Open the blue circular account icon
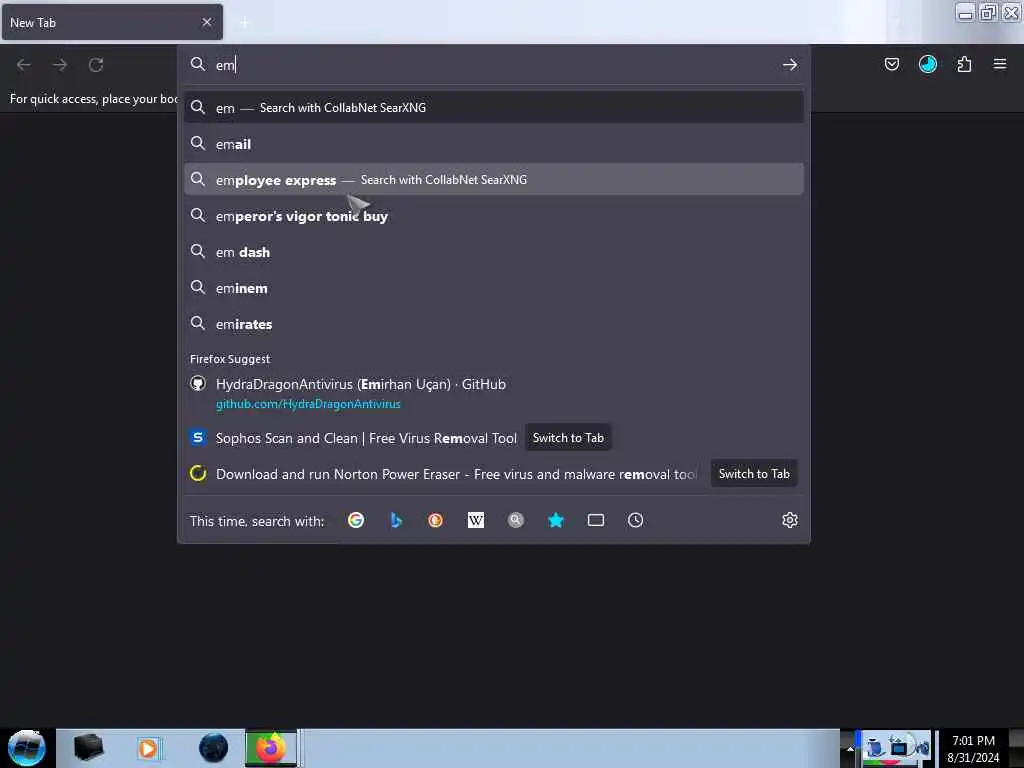The height and width of the screenshot is (768, 1024). pos(927,64)
